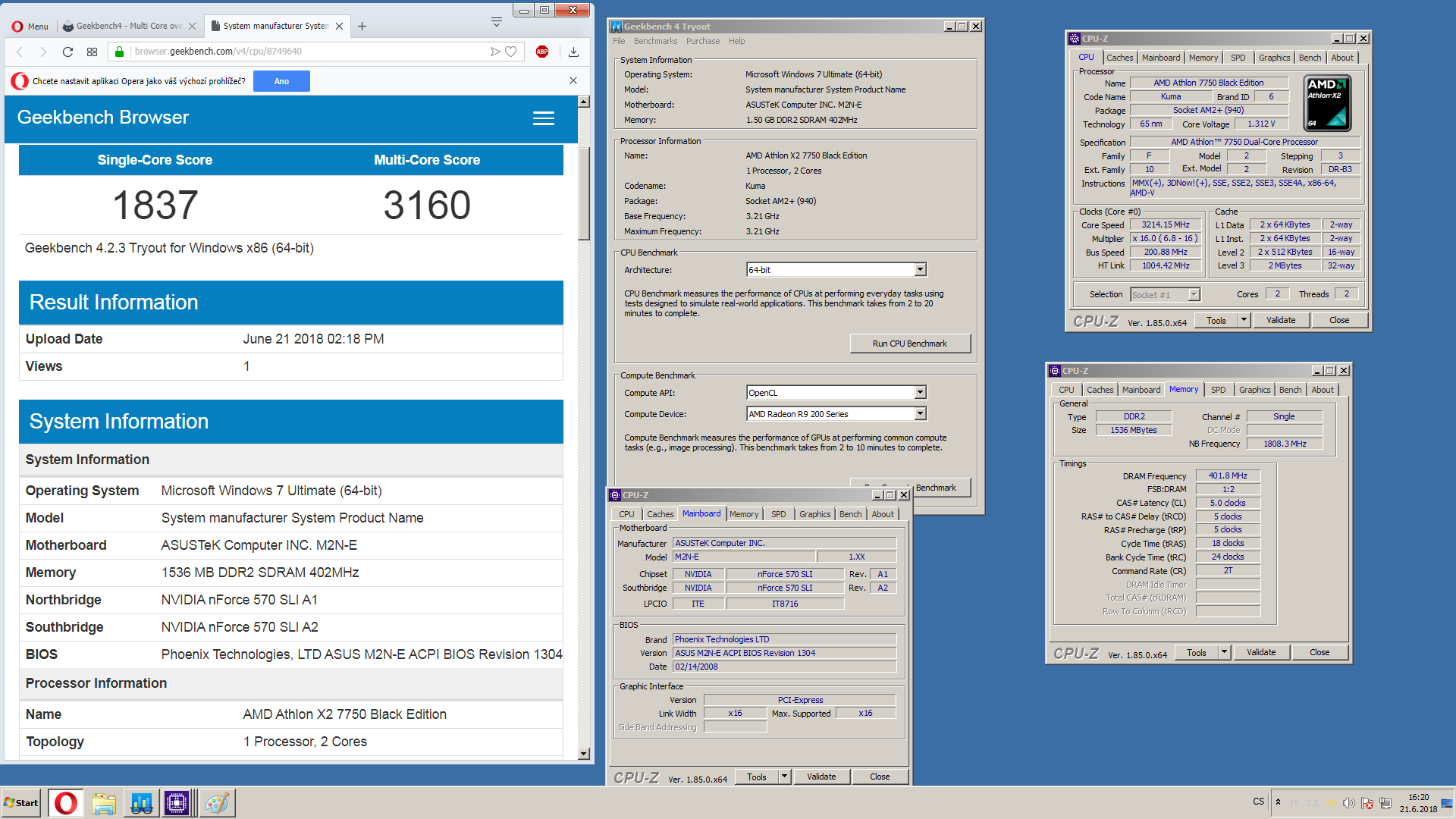Open Opera Speed Dial start page icon

coord(92,52)
